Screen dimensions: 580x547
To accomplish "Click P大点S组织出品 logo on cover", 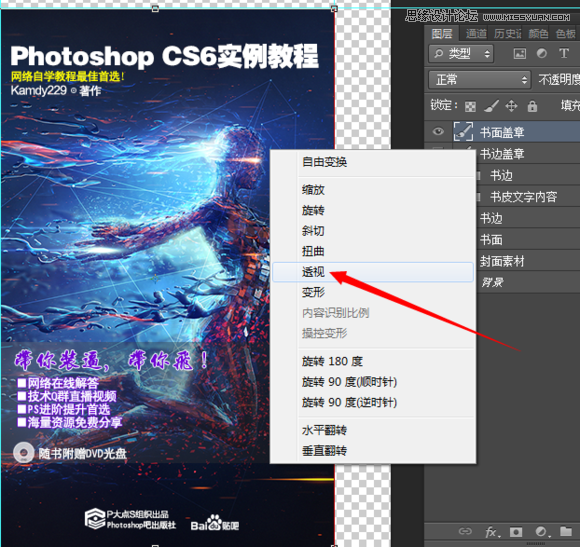I will coord(130,519).
